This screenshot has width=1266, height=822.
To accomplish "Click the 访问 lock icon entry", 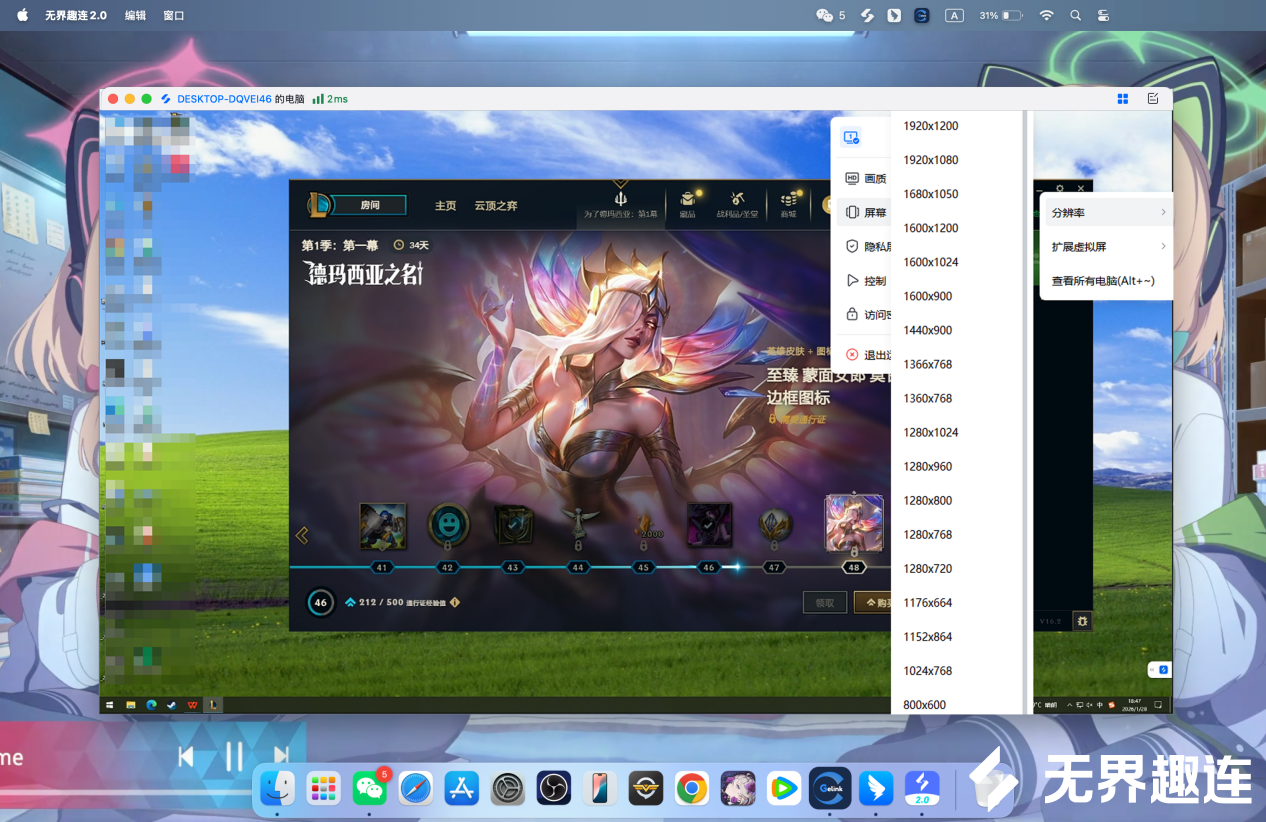I will (x=866, y=314).
